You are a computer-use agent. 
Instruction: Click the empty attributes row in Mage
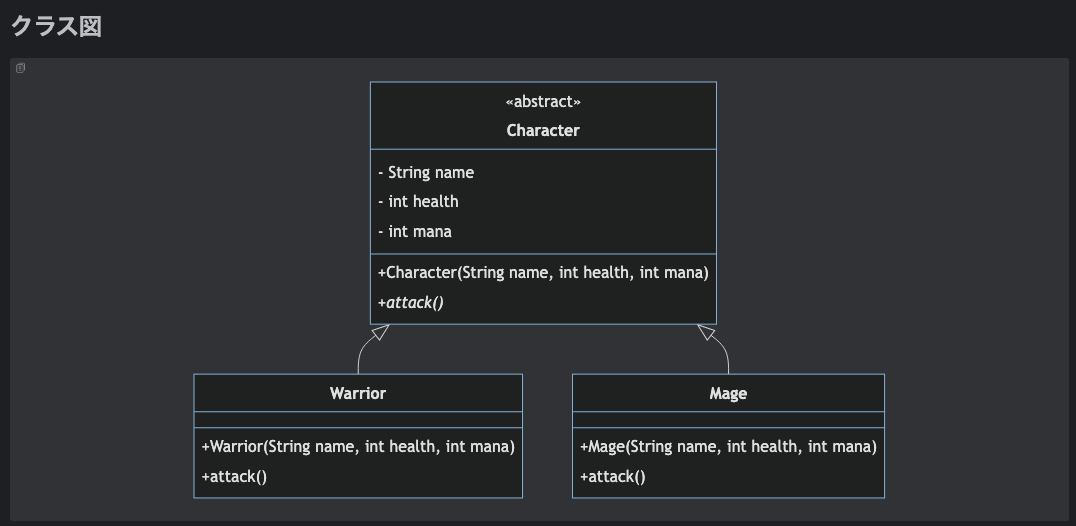[728, 420]
